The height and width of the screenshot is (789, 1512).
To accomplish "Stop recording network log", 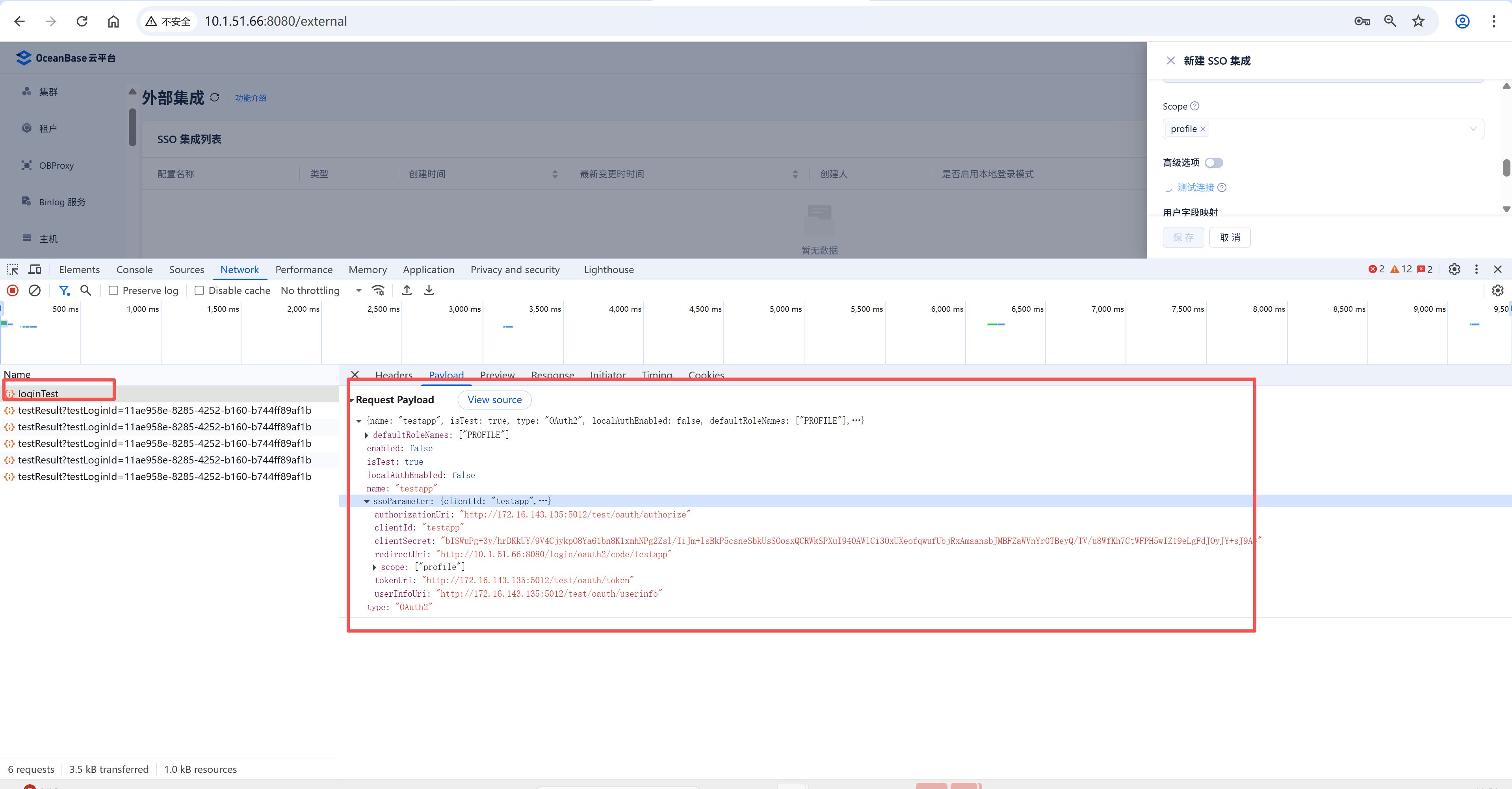I will point(12,290).
